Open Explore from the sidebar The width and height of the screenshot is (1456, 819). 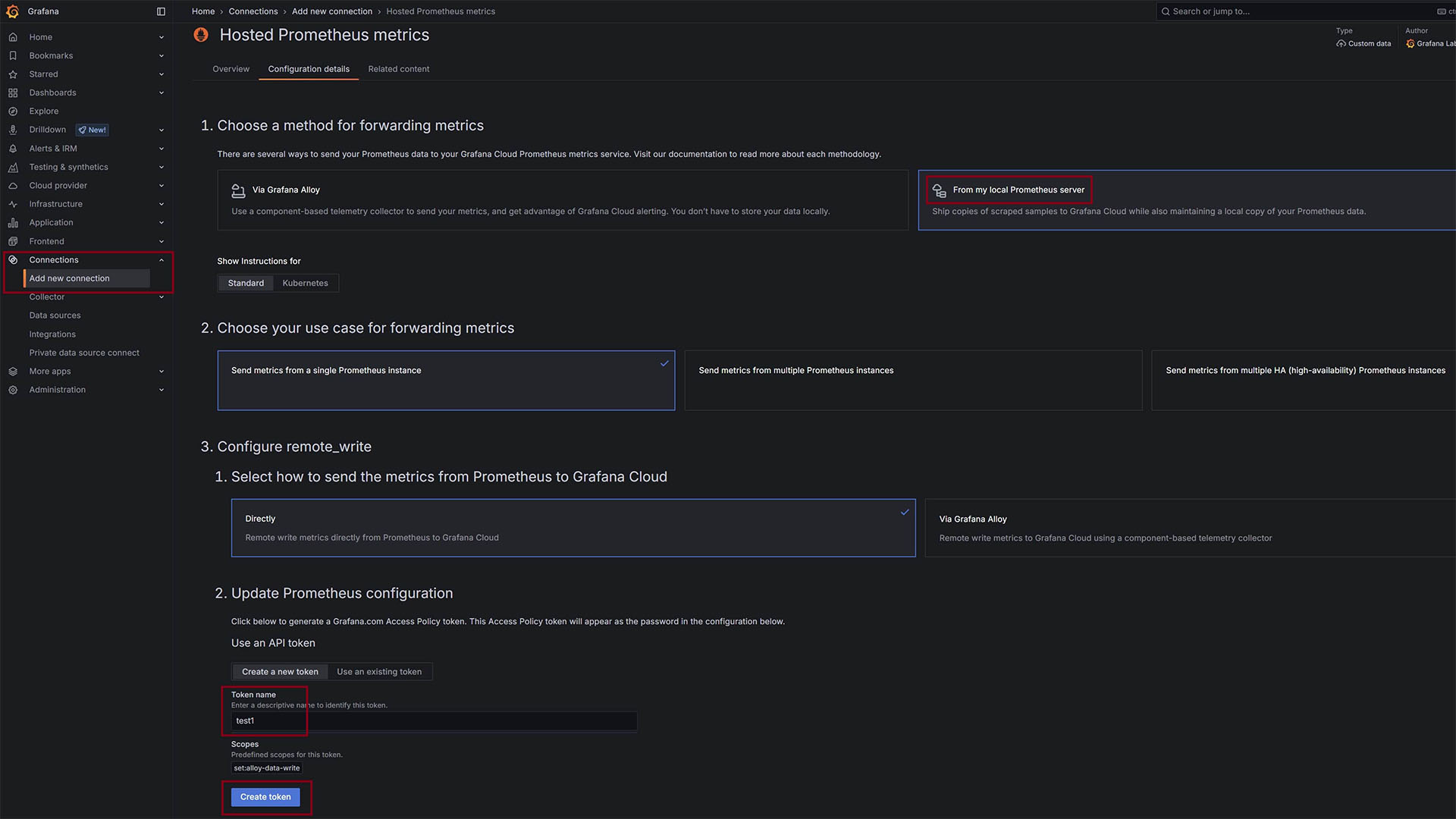(43, 111)
